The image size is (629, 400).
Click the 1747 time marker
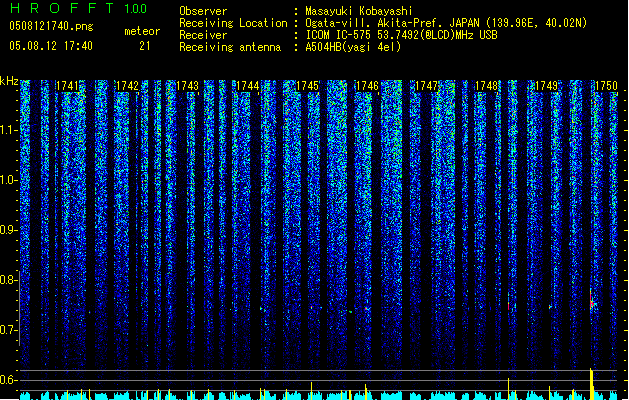coord(426,86)
